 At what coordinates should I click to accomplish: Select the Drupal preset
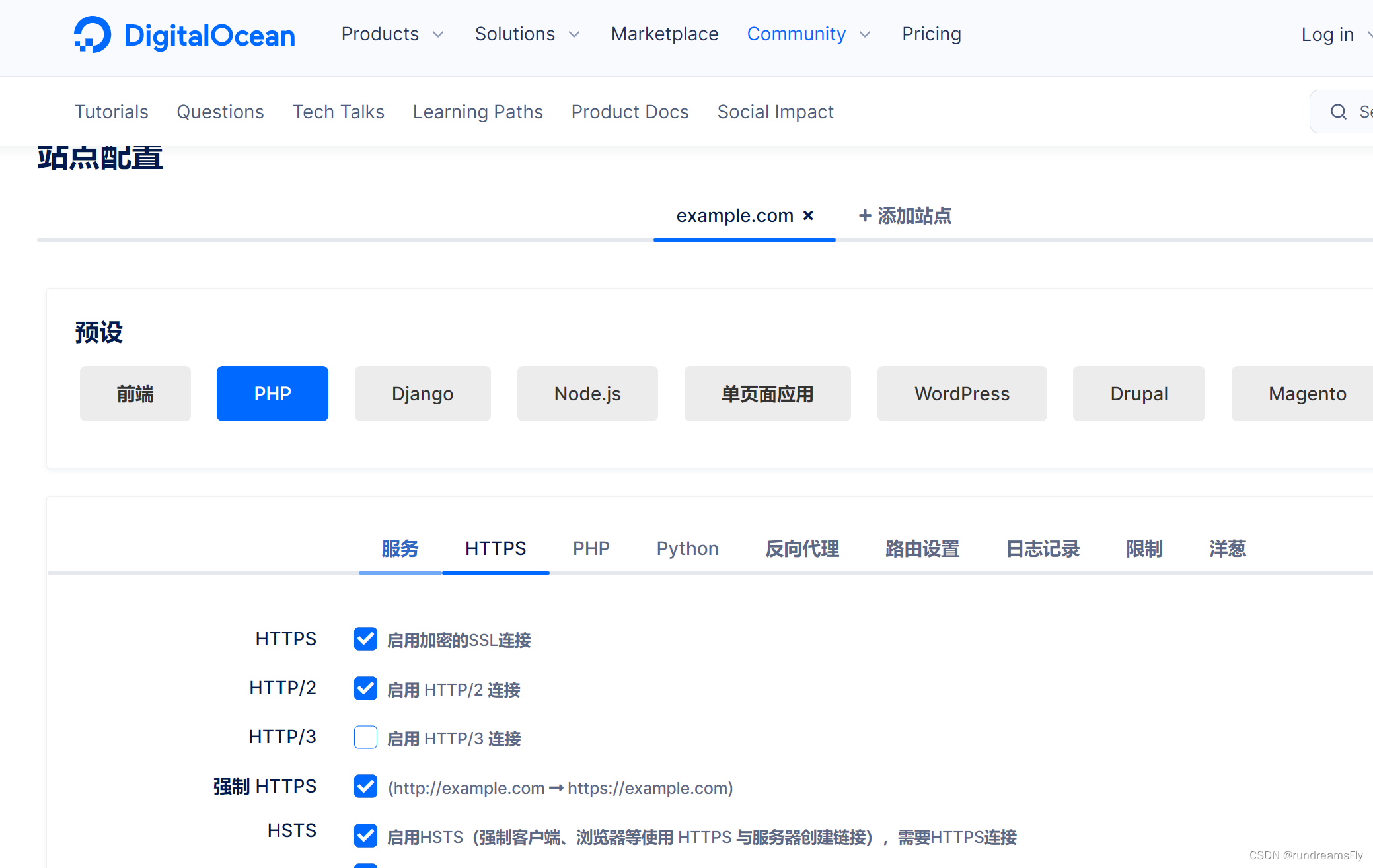pyautogui.click(x=1139, y=394)
